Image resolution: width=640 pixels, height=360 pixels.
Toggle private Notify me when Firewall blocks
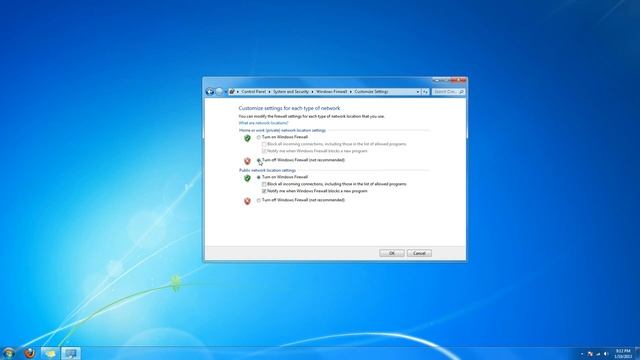(x=264, y=151)
